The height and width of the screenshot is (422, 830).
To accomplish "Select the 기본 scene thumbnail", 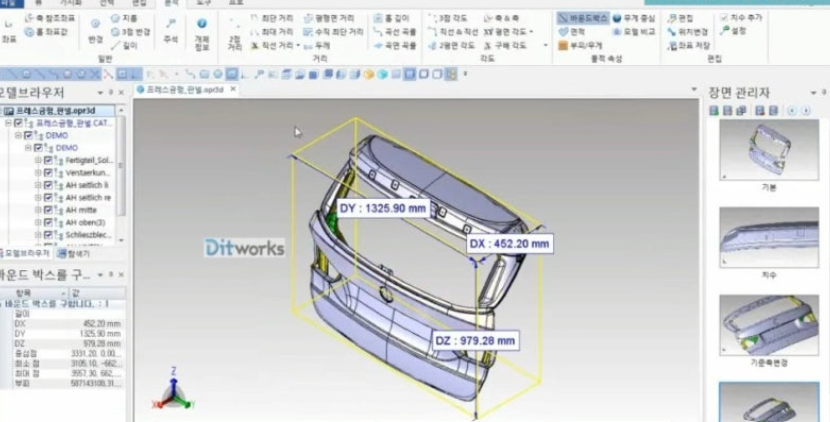I will coord(769,150).
